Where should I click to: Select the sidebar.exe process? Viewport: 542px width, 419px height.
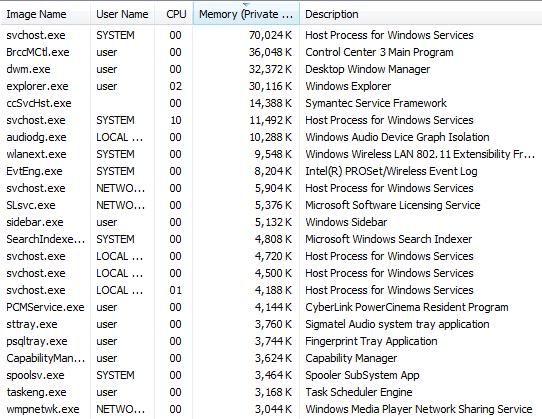(x=271, y=222)
